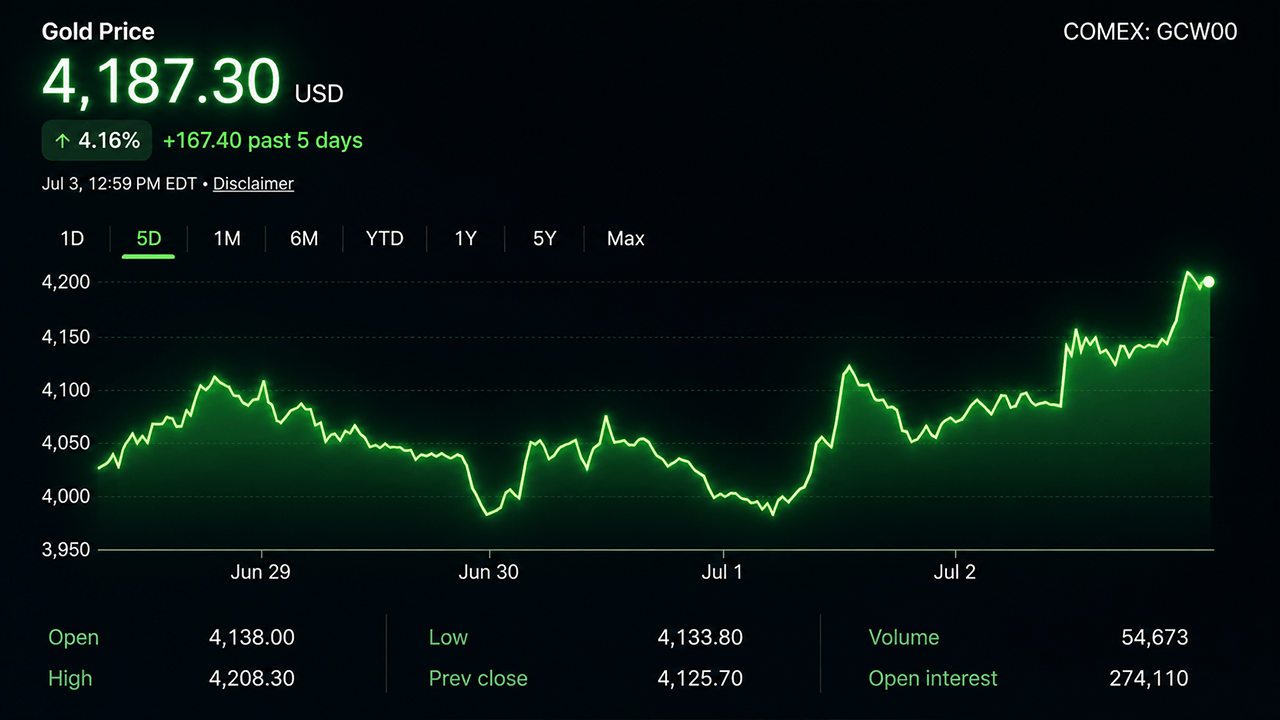This screenshot has width=1280, height=720.
Task: Click the Jul 2 axis label
Action: 955,572
